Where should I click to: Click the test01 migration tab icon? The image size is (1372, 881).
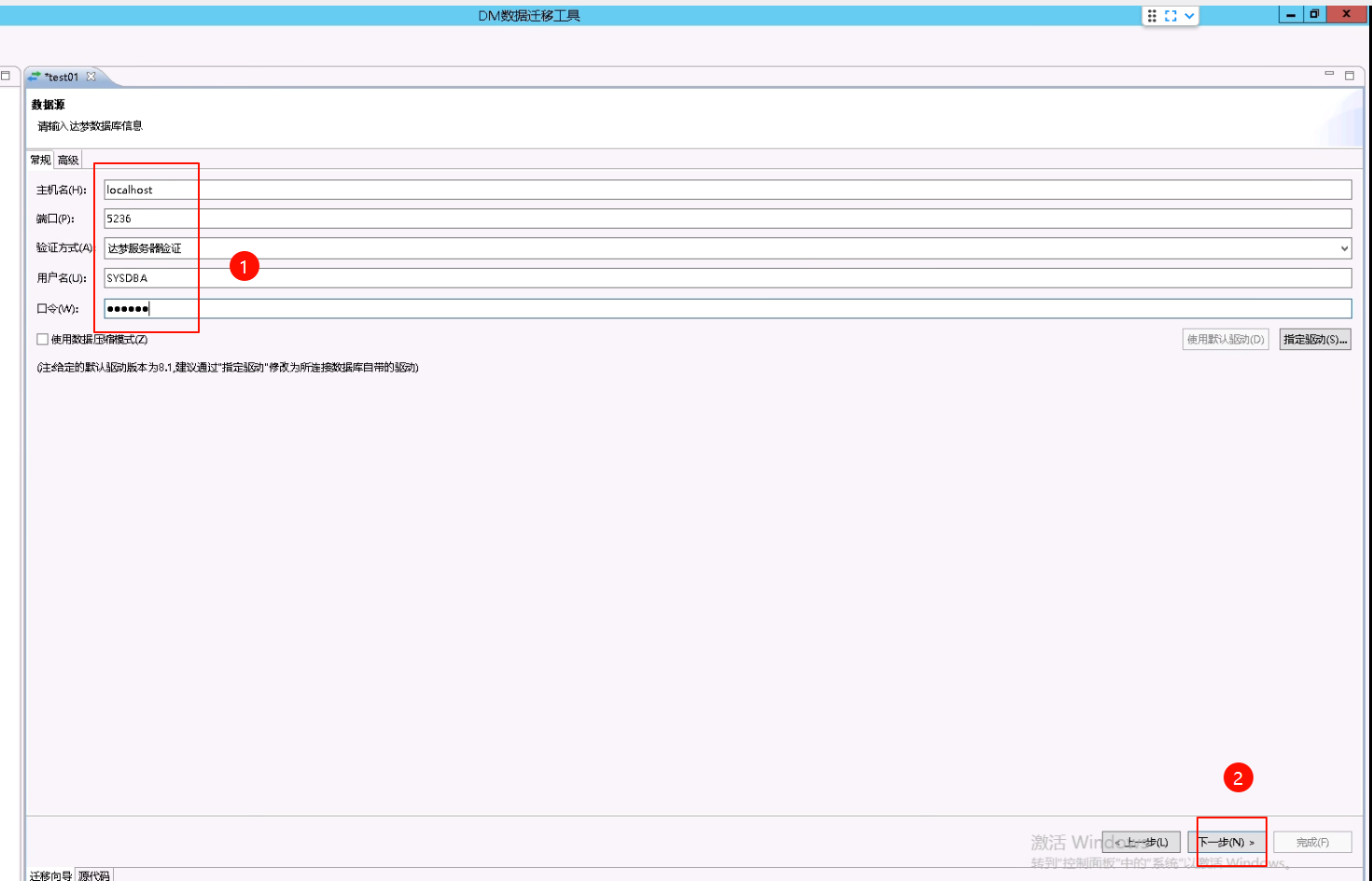[35, 77]
